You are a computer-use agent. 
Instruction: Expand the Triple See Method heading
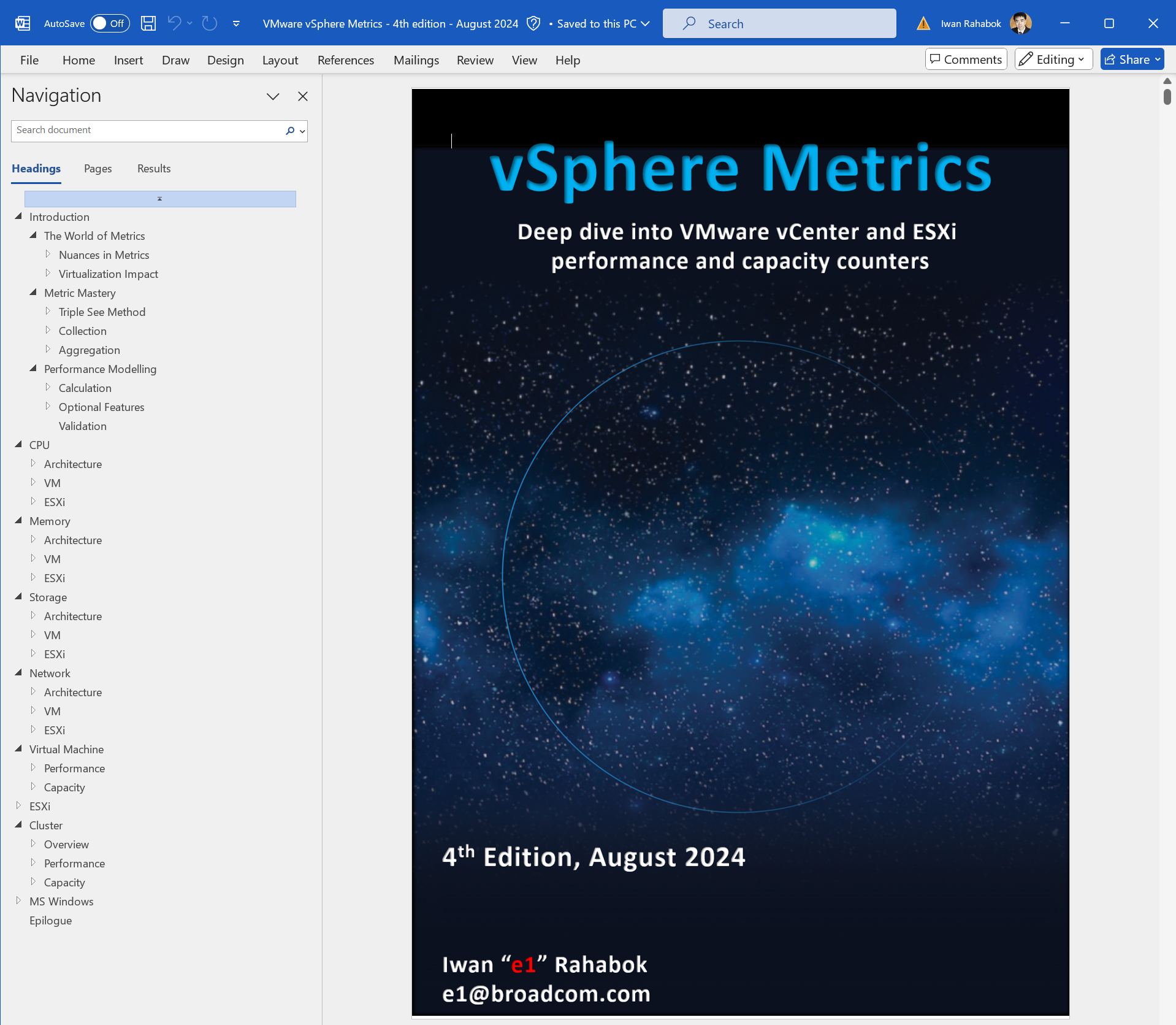(48, 311)
